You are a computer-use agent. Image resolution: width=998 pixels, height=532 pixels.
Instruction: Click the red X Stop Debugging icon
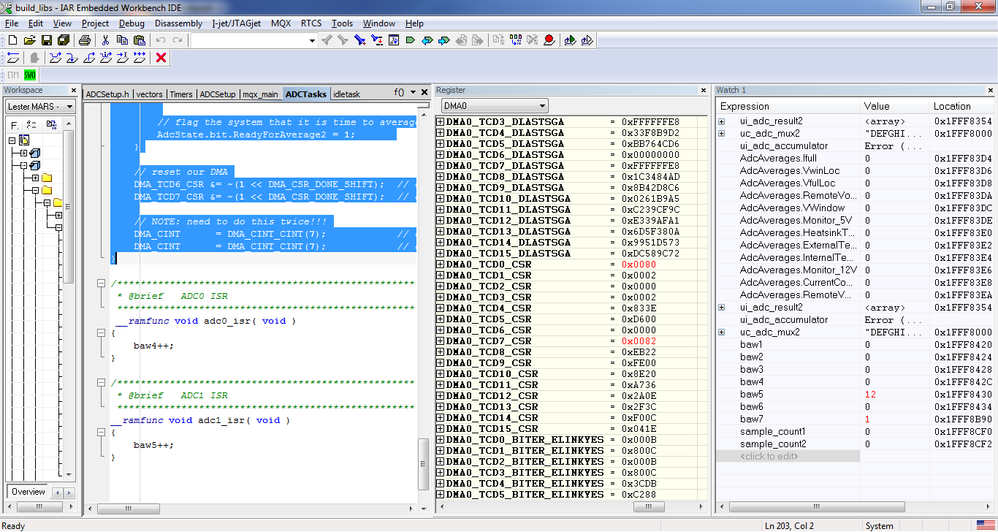click(161, 58)
